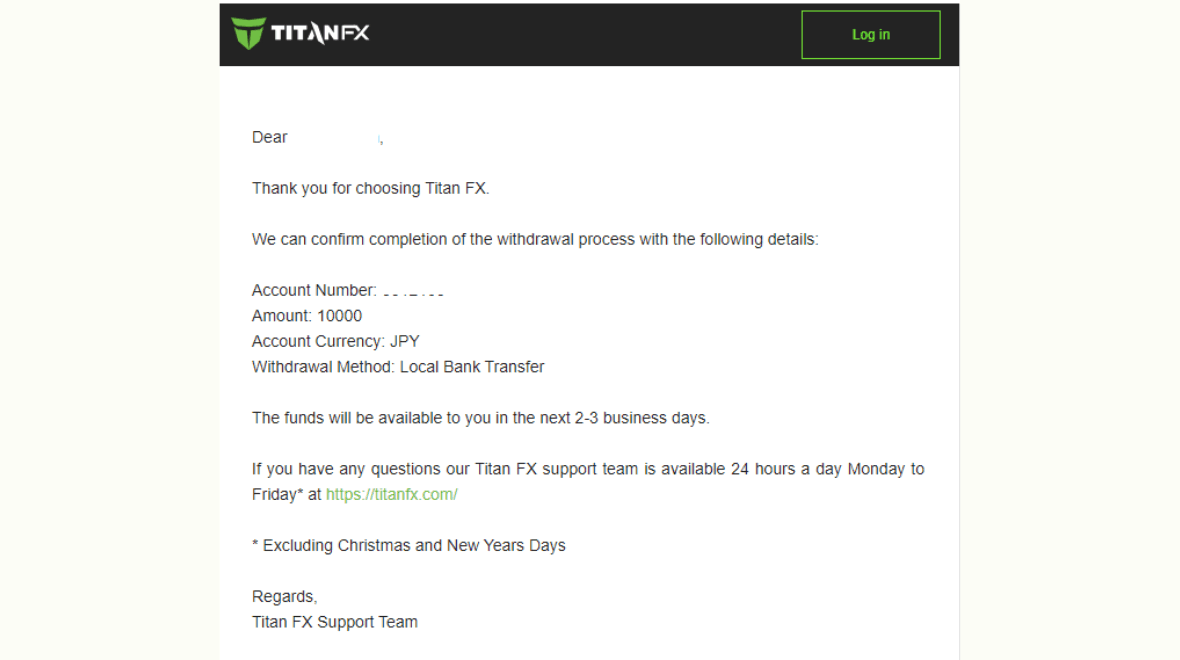Click 'Thank you for choosing Titan FX' line
This screenshot has height=660, width=1180.
click(x=370, y=188)
